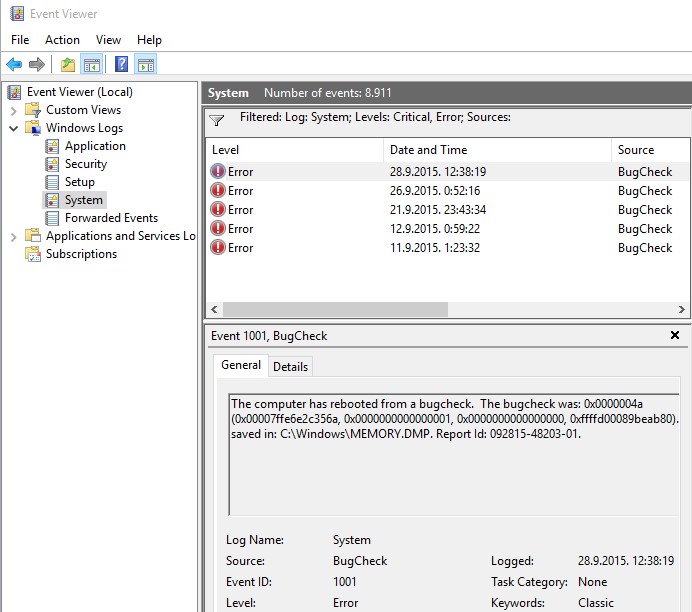
Task: Close the Event 1001 preview pane
Action: (x=675, y=336)
